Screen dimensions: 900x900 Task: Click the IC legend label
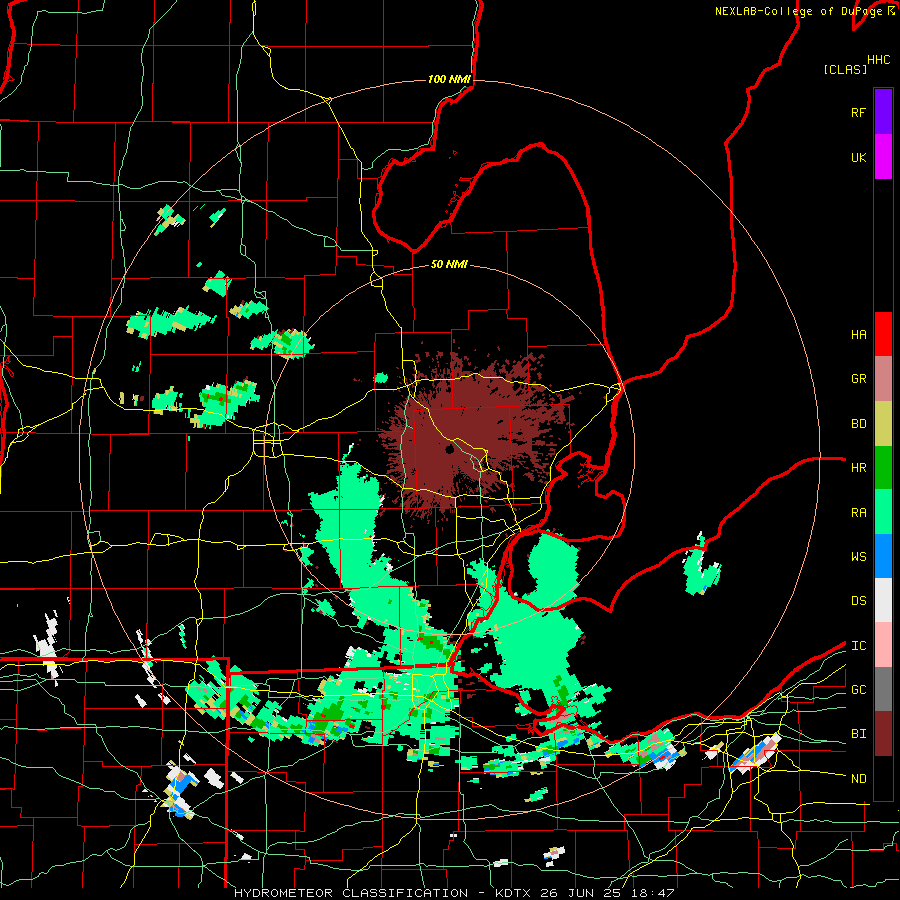coord(858,645)
